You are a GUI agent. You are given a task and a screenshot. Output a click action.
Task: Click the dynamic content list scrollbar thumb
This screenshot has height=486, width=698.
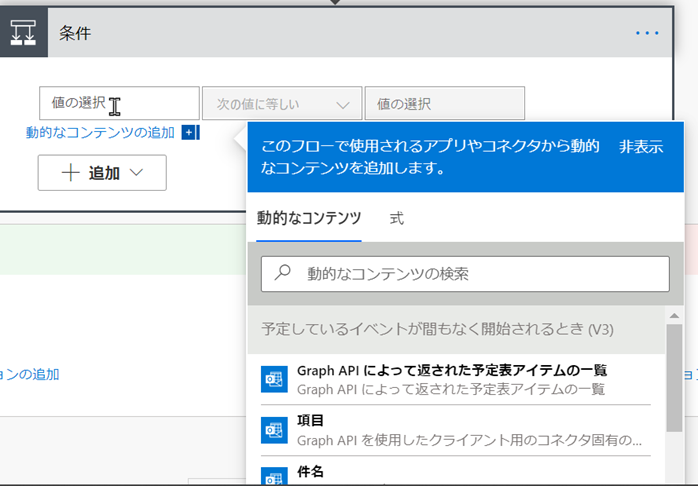click(x=674, y=377)
